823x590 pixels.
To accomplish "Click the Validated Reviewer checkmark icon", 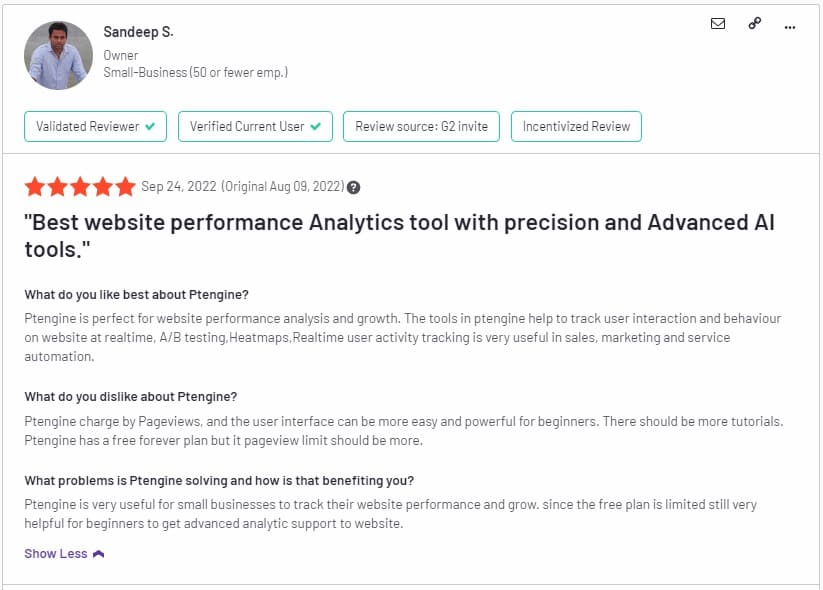I will click(x=150, y=127).
